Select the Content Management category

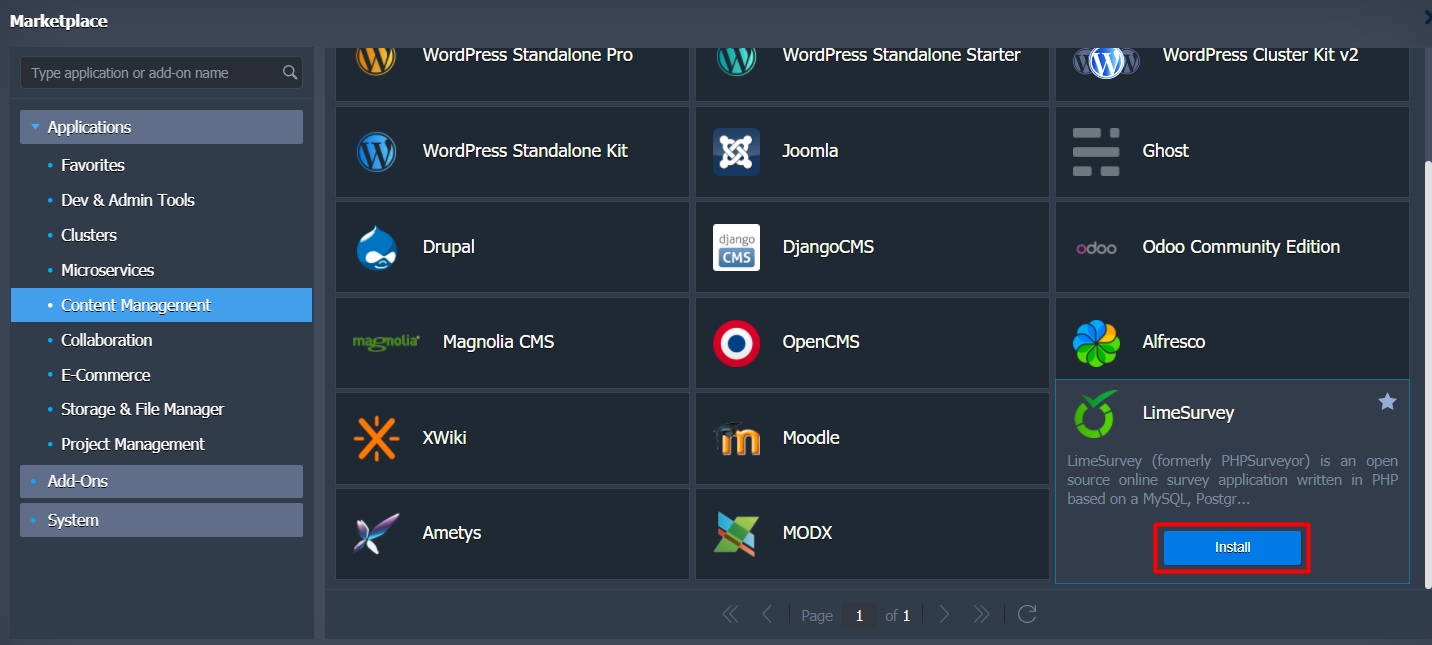pyautogui.click(x=161, y=305)
